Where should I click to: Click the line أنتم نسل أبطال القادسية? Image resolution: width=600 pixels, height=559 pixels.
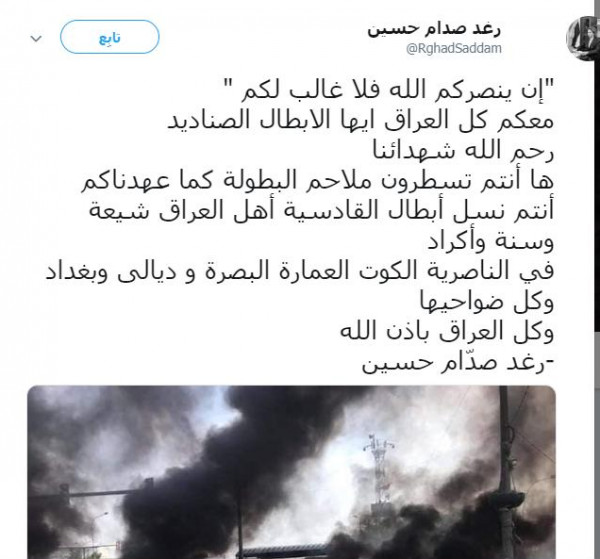click(321, 211)
